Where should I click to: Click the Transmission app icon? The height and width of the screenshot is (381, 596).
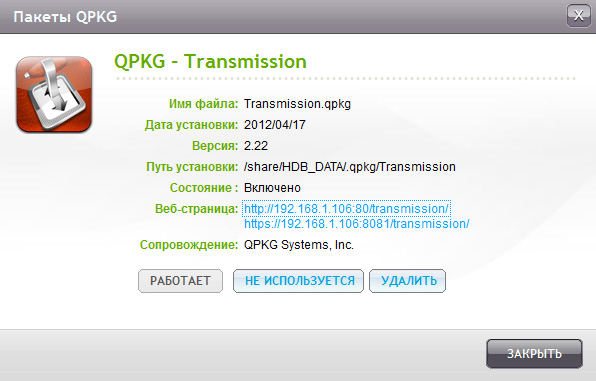point(54,95)
